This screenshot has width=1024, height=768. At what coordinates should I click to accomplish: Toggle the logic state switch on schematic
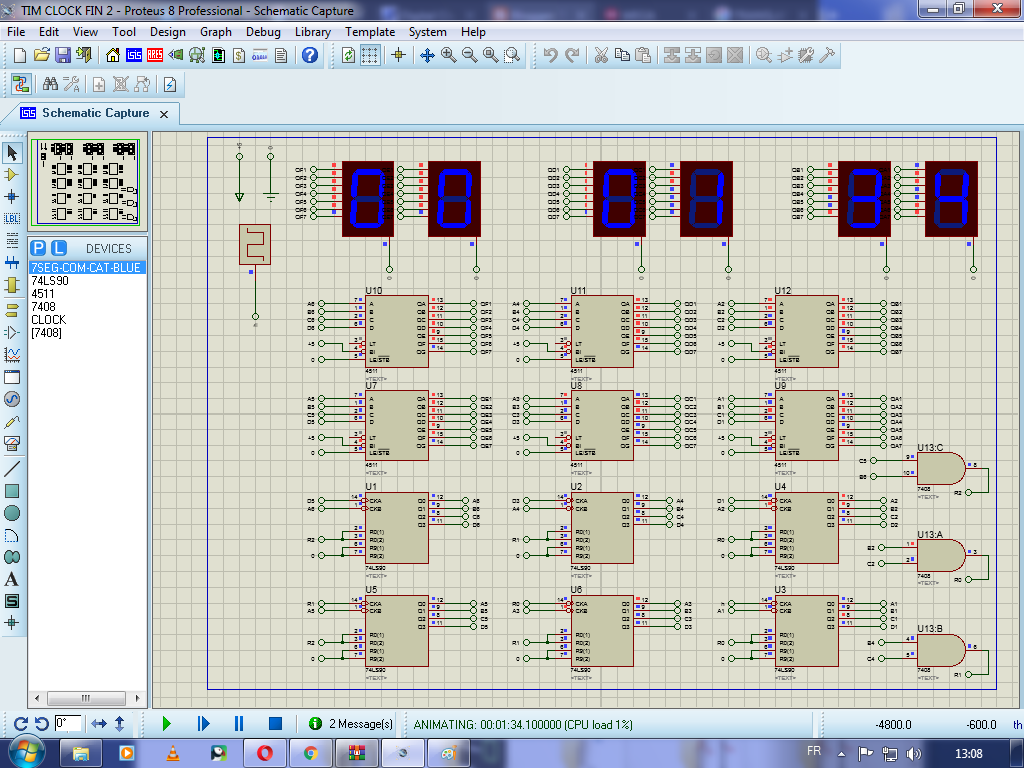[255, 245]
